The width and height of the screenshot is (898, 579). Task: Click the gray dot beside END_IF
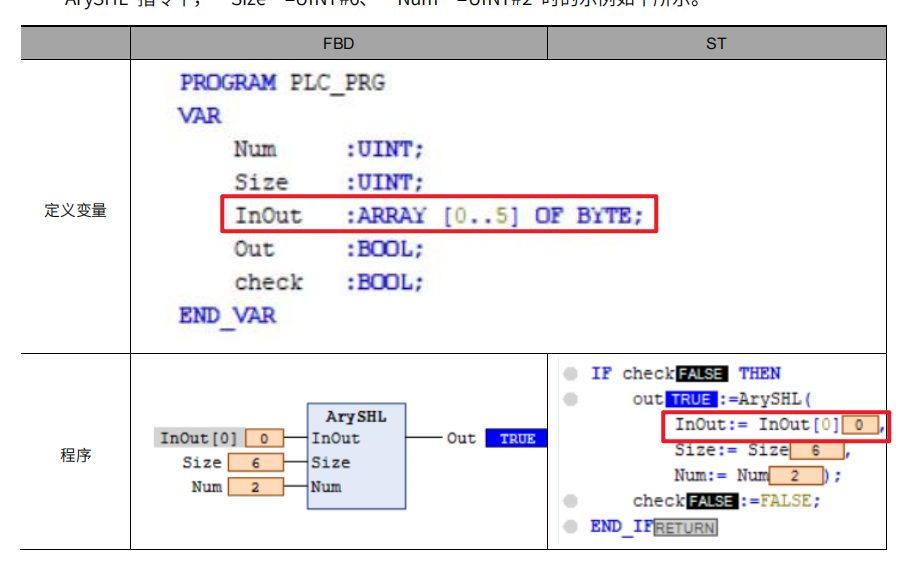pos(570,526)
